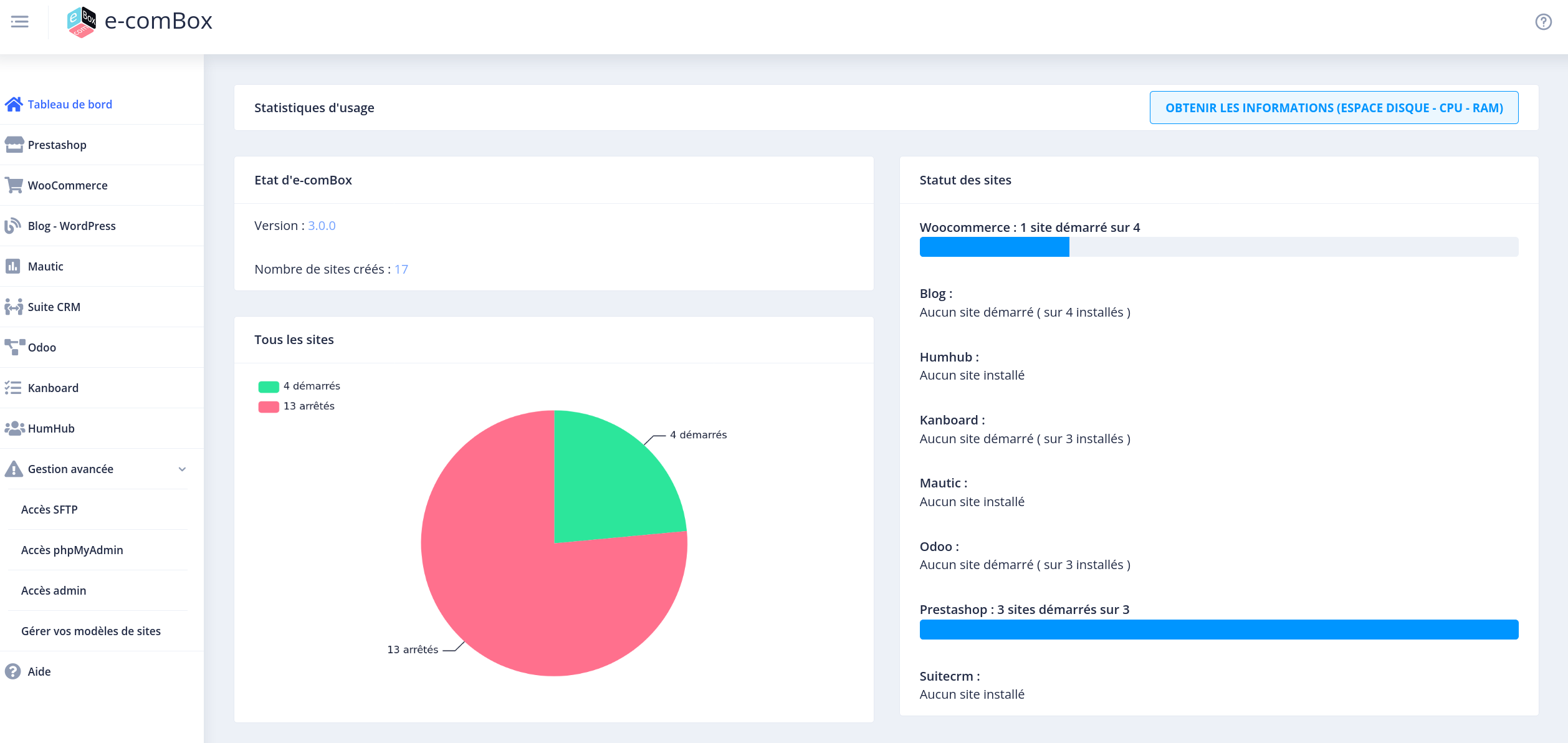Click the WooCommerce cart icon
This screenshot has width=1568, height=743.
[x=14, y=185]
